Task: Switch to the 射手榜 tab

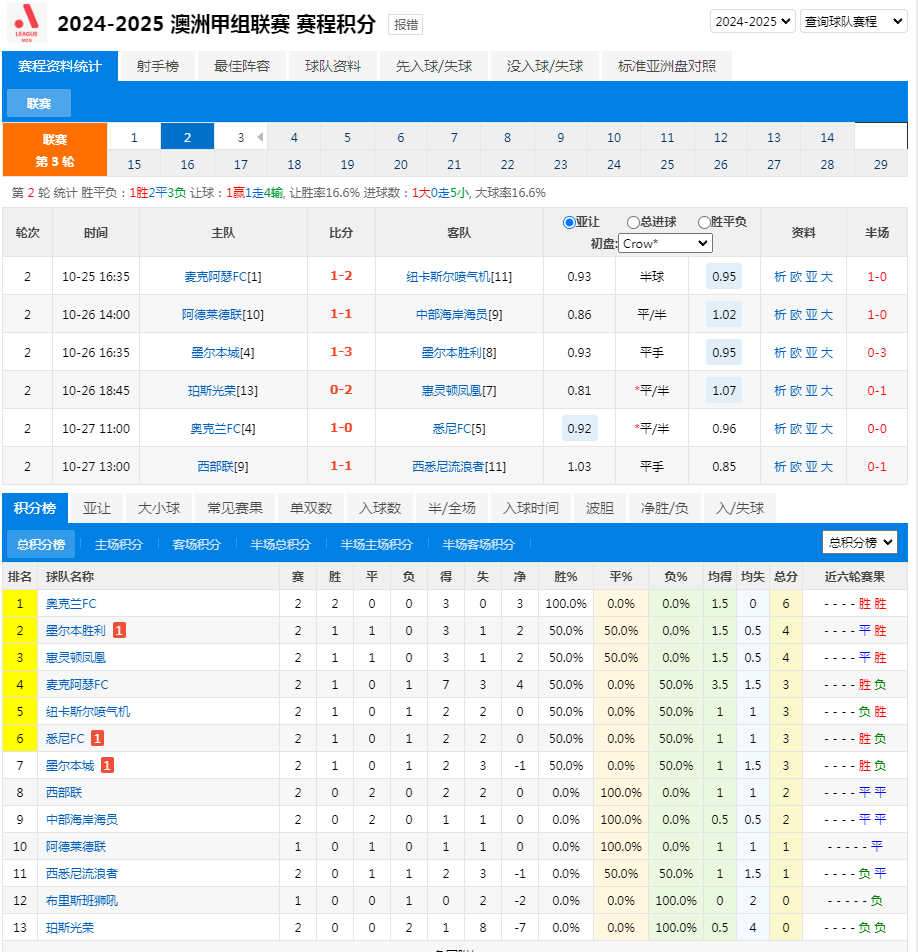Action: point(158,66)
